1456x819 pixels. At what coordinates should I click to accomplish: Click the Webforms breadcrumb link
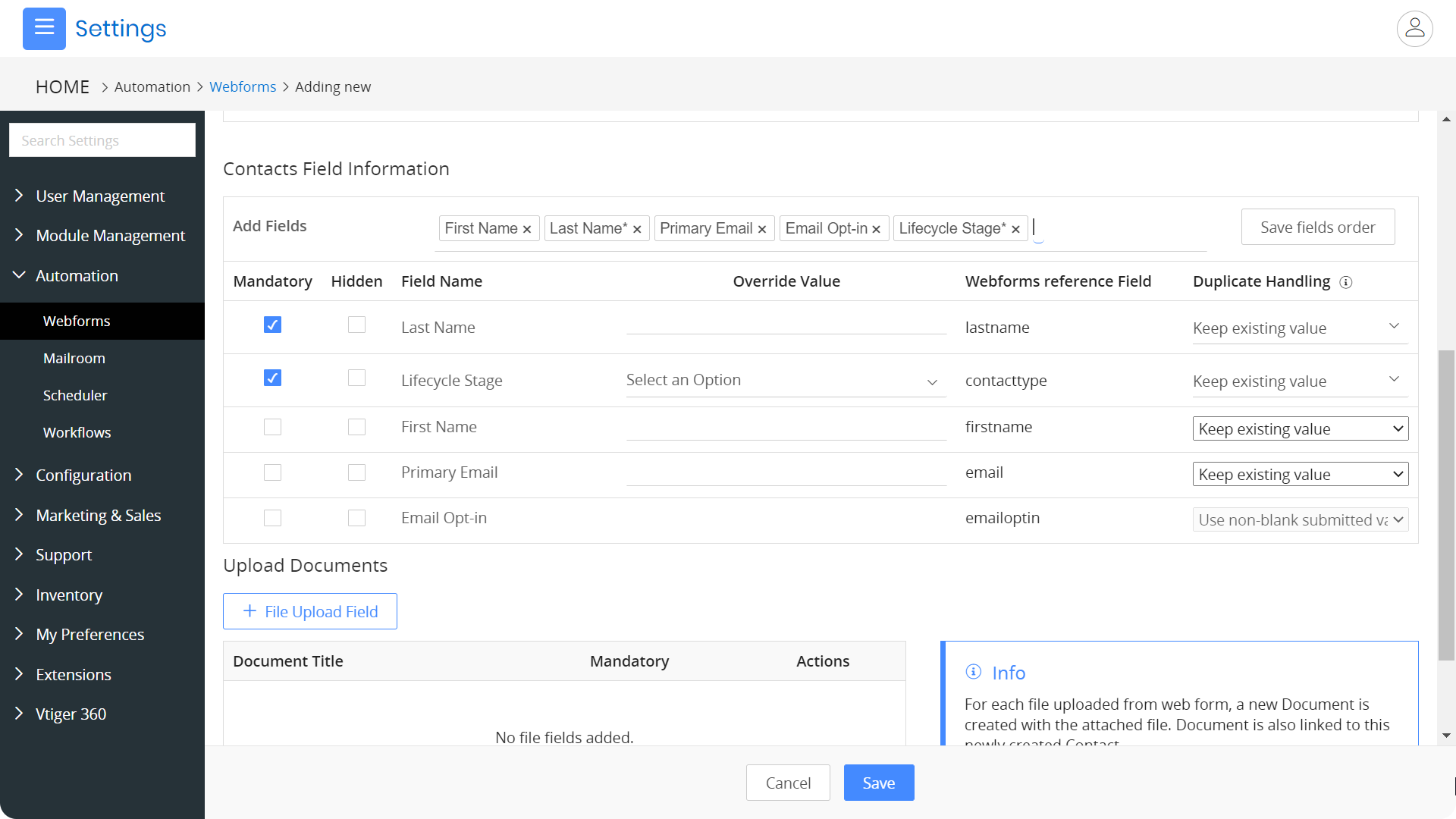243,87
